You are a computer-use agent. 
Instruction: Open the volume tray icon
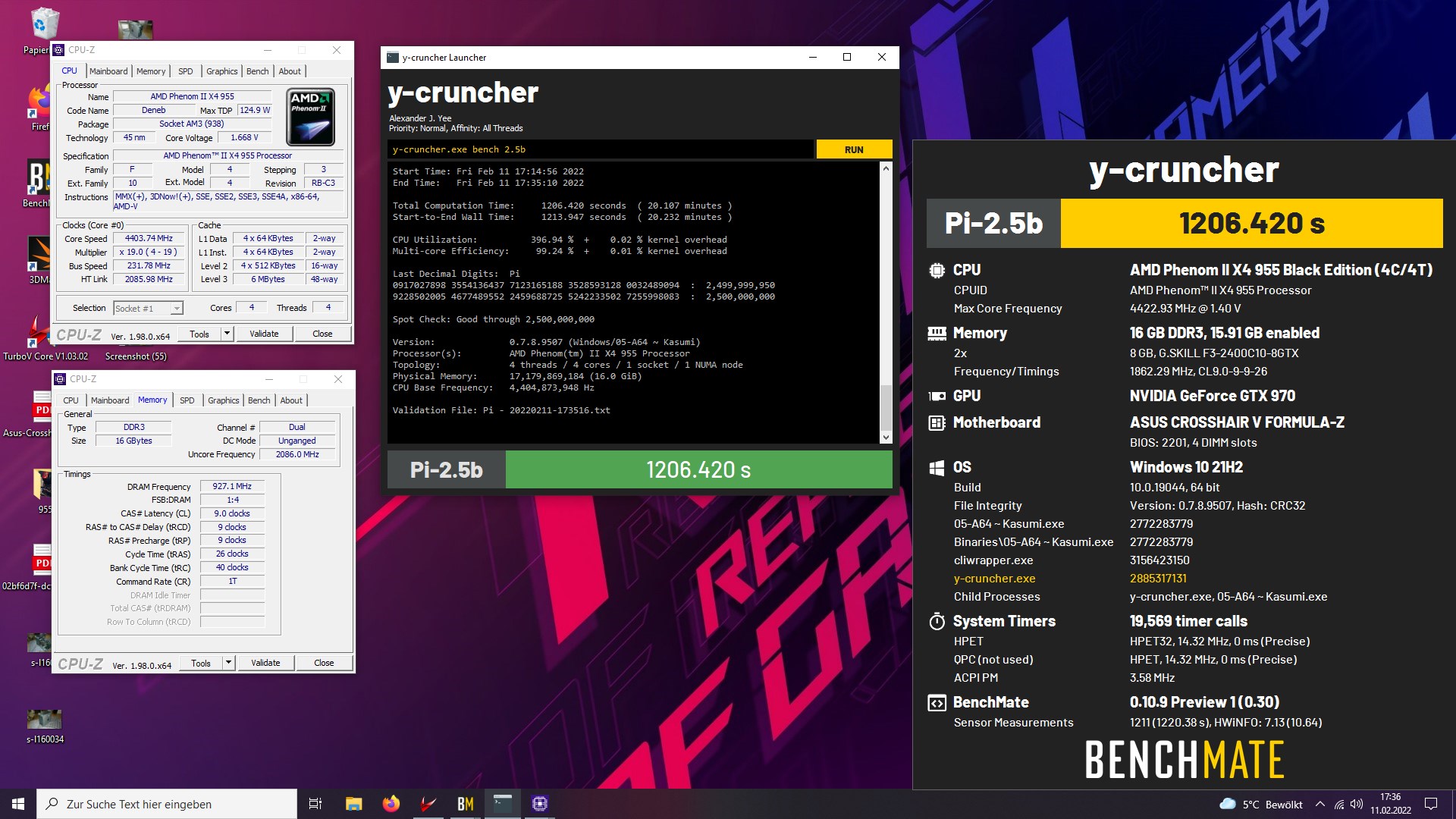click(1357, 805)
